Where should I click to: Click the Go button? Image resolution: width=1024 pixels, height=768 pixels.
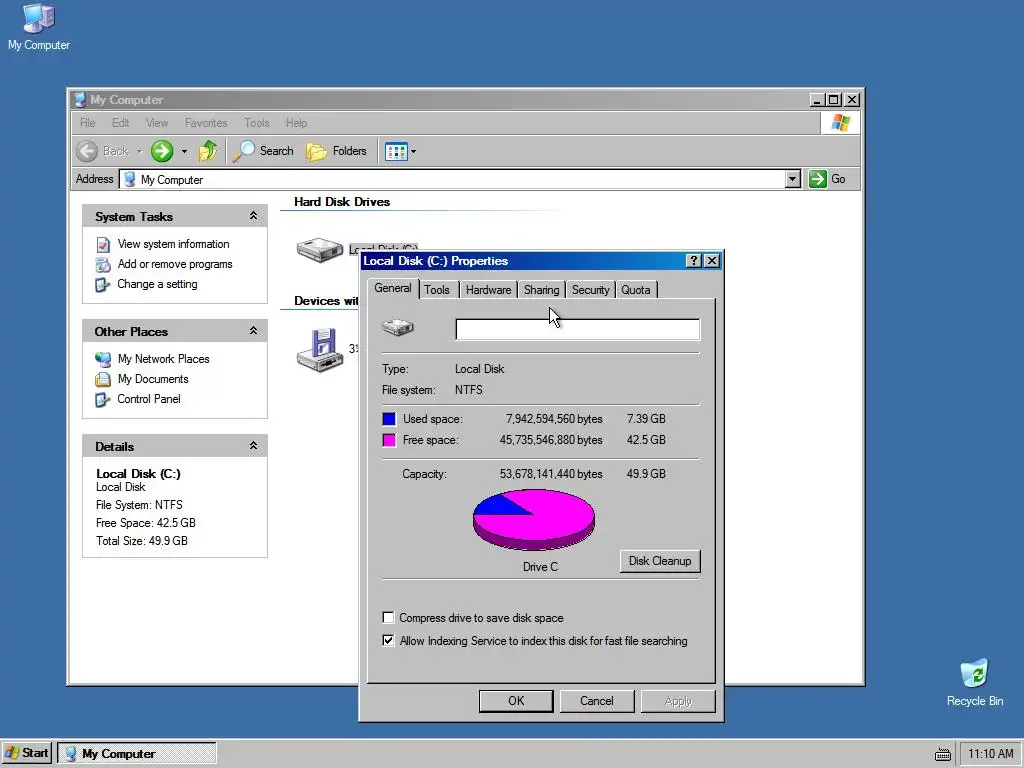click(x=827, y=179)
